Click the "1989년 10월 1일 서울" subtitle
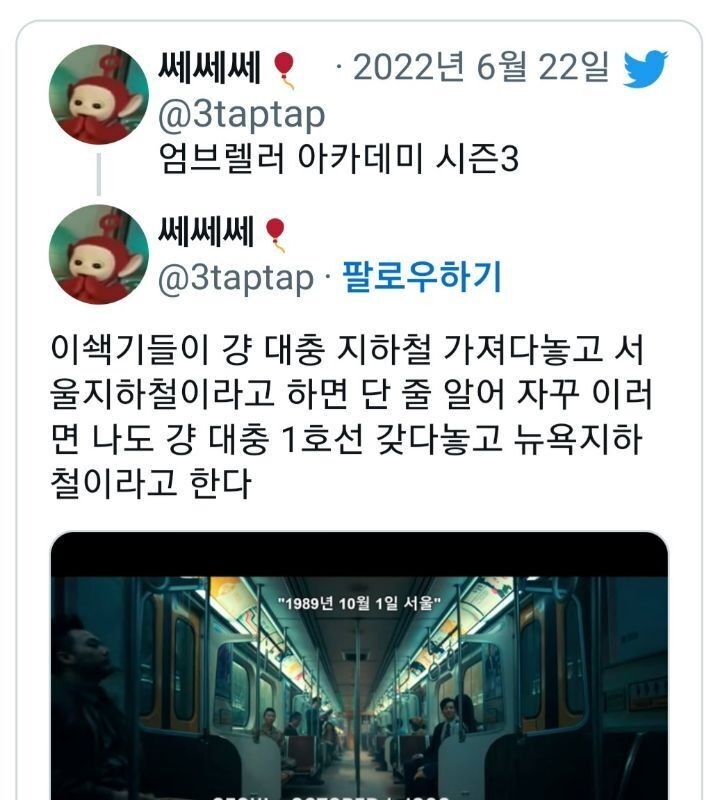This screenshot has height=800, width=720. (359, 604)
